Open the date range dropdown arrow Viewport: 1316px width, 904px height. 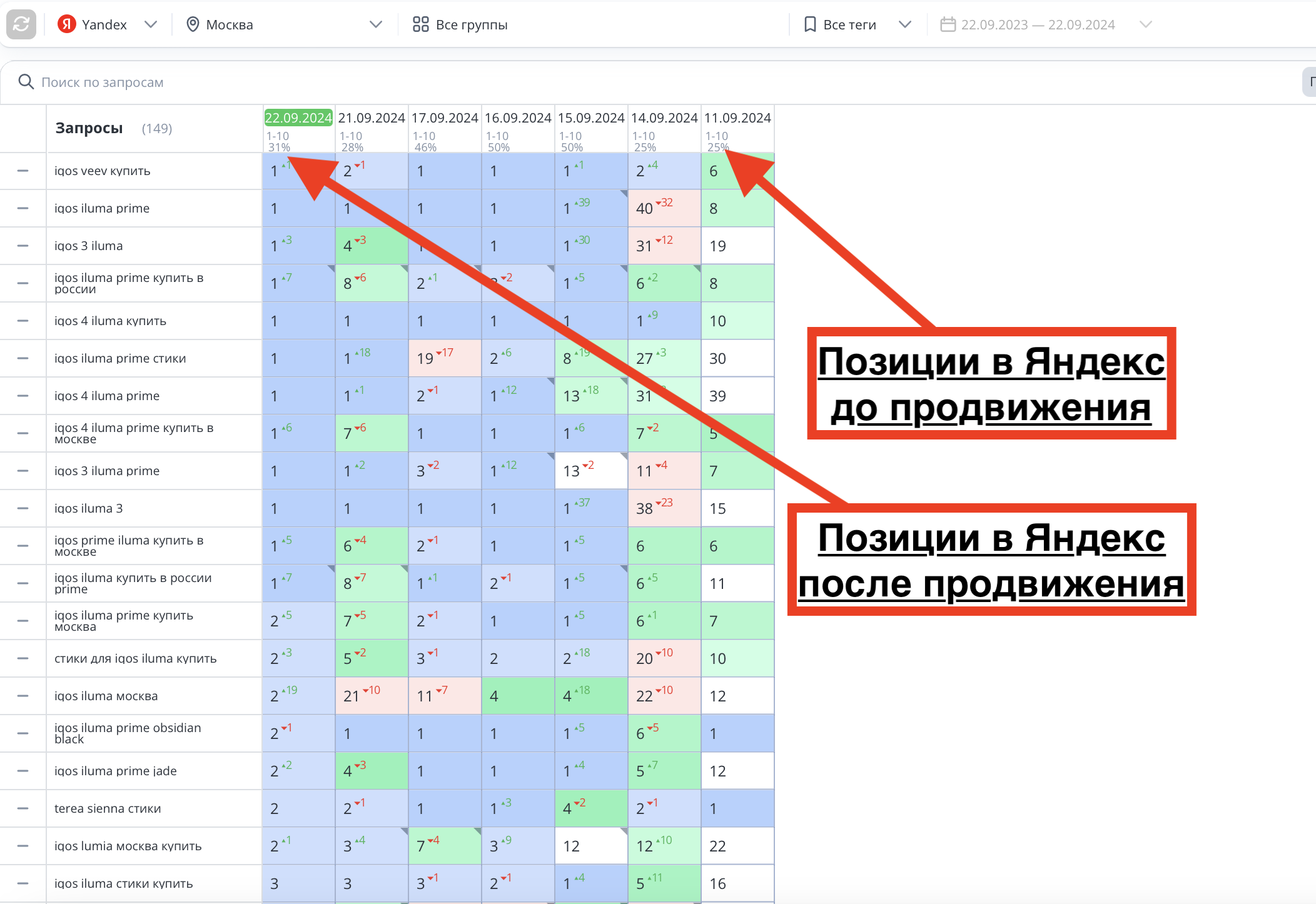tap(1145, 24)
